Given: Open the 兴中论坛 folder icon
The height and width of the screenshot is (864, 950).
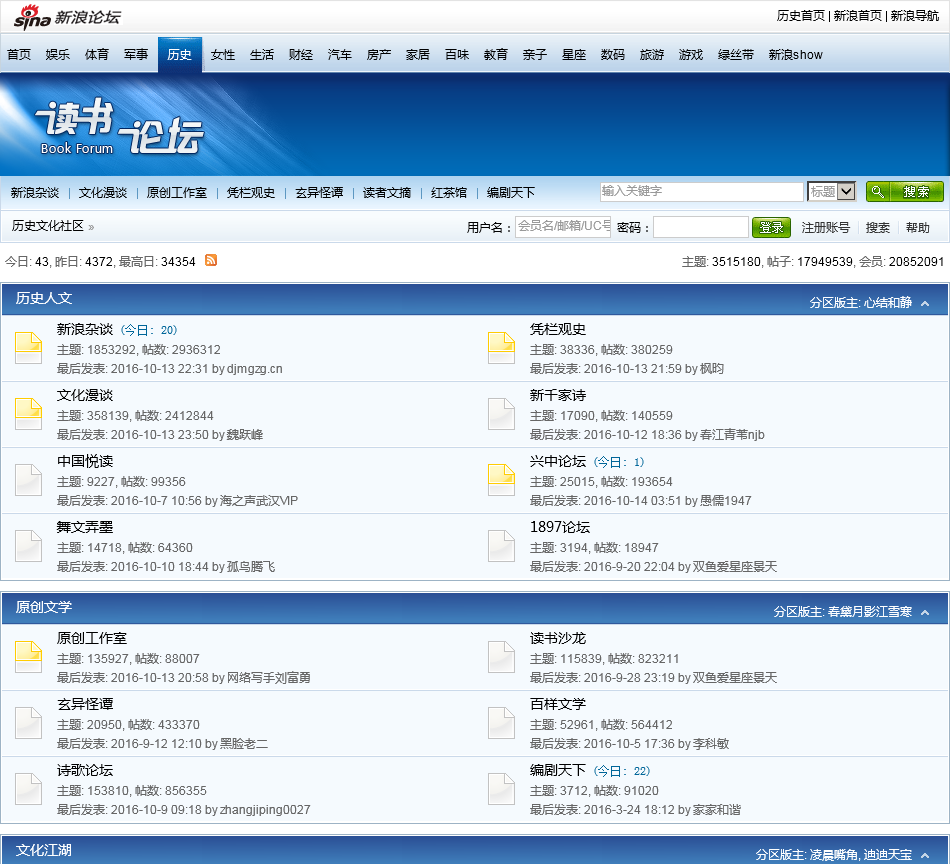Looking at the screenshot, I should pos(502,480).
